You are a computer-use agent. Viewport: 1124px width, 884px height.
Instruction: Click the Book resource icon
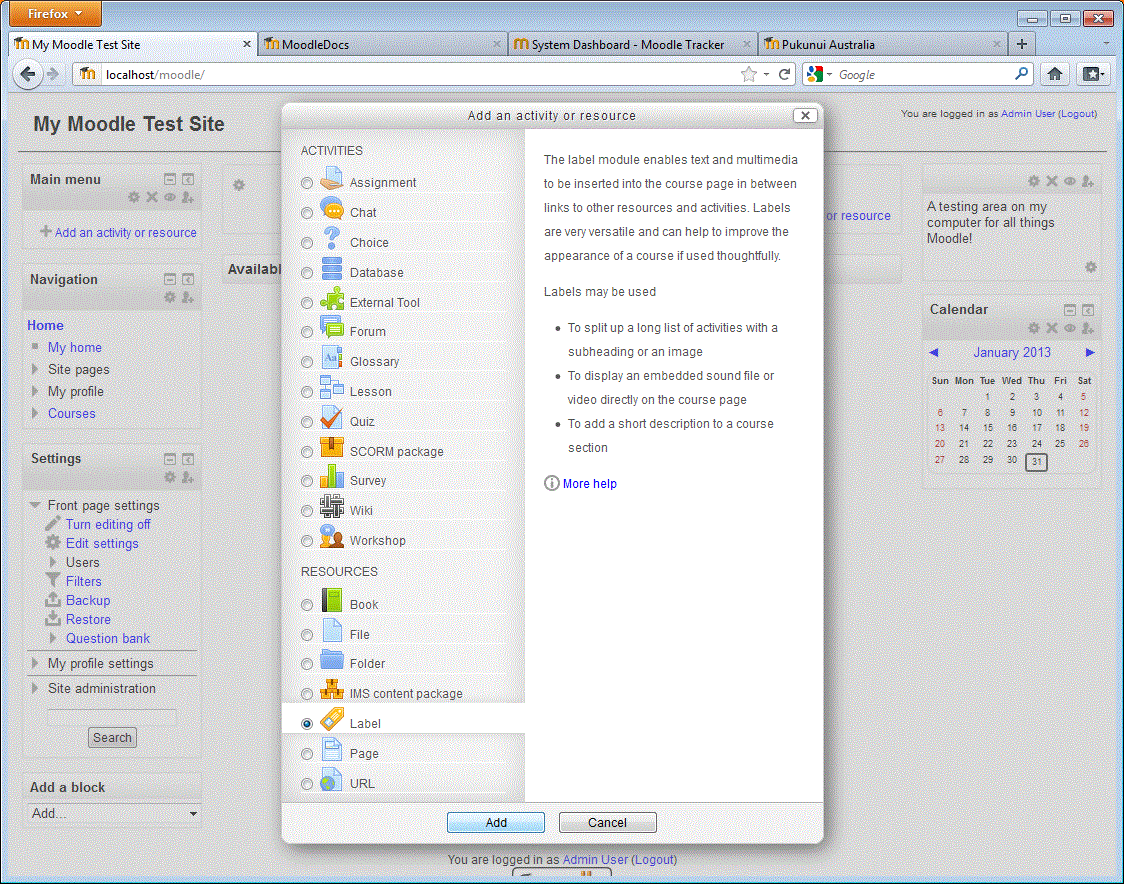331,601
